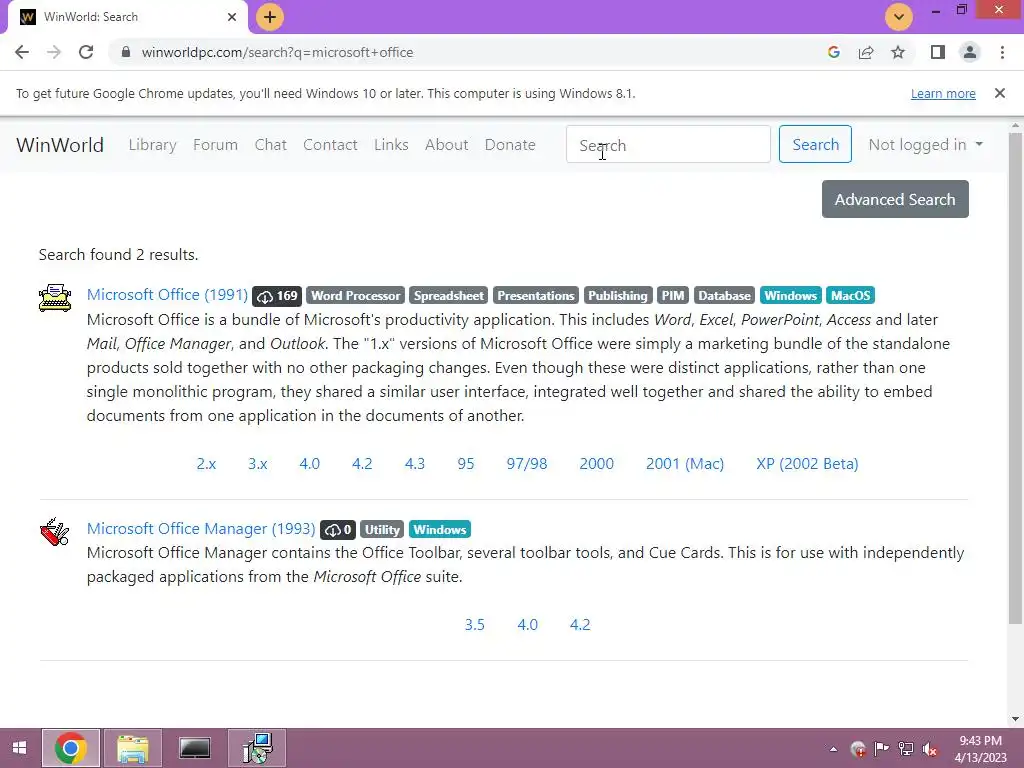Open Chrome's three-dot menu

(x=1002, y=52)
